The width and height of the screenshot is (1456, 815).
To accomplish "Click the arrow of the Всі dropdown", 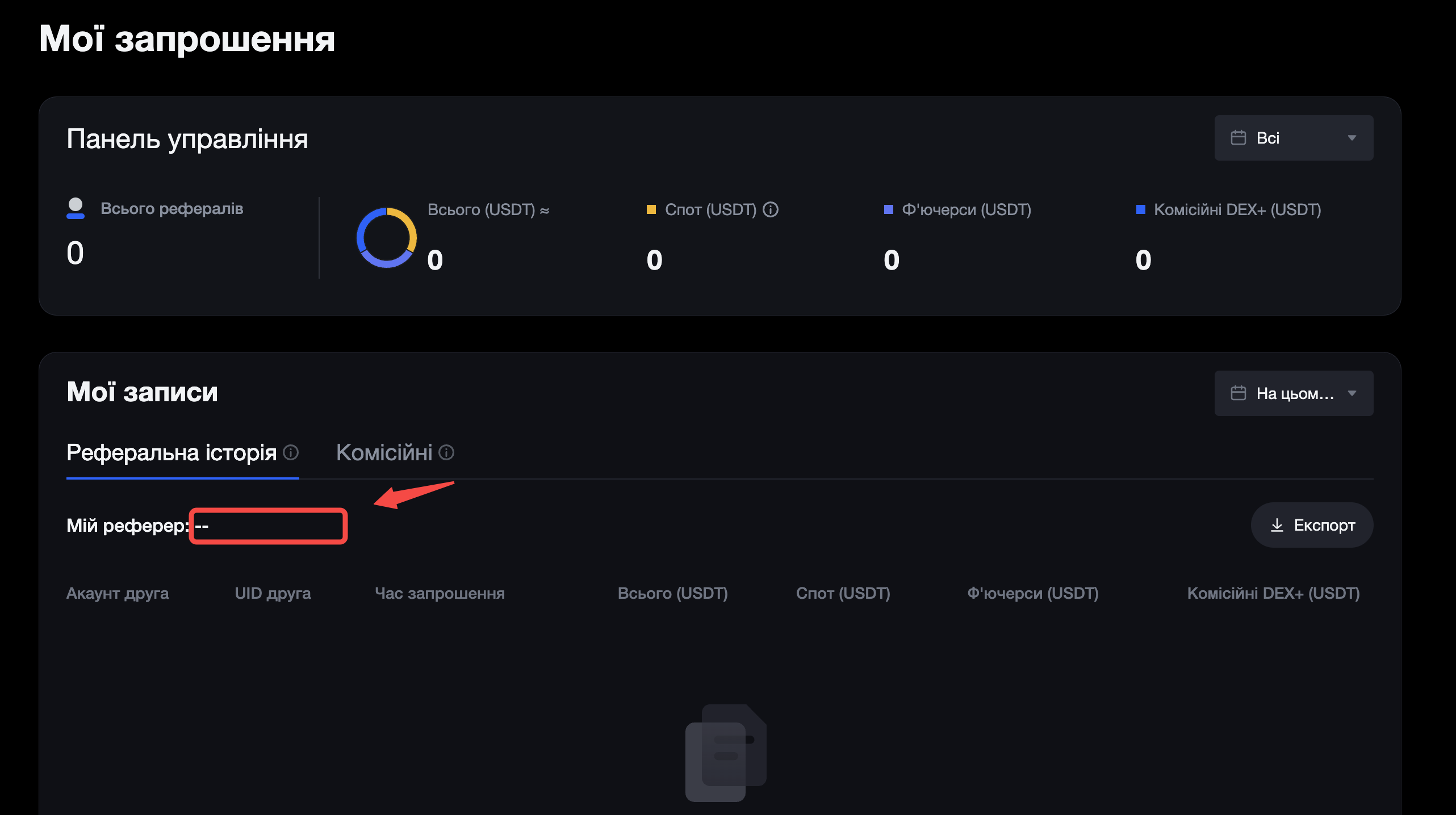I will (x=1352, y=138).
